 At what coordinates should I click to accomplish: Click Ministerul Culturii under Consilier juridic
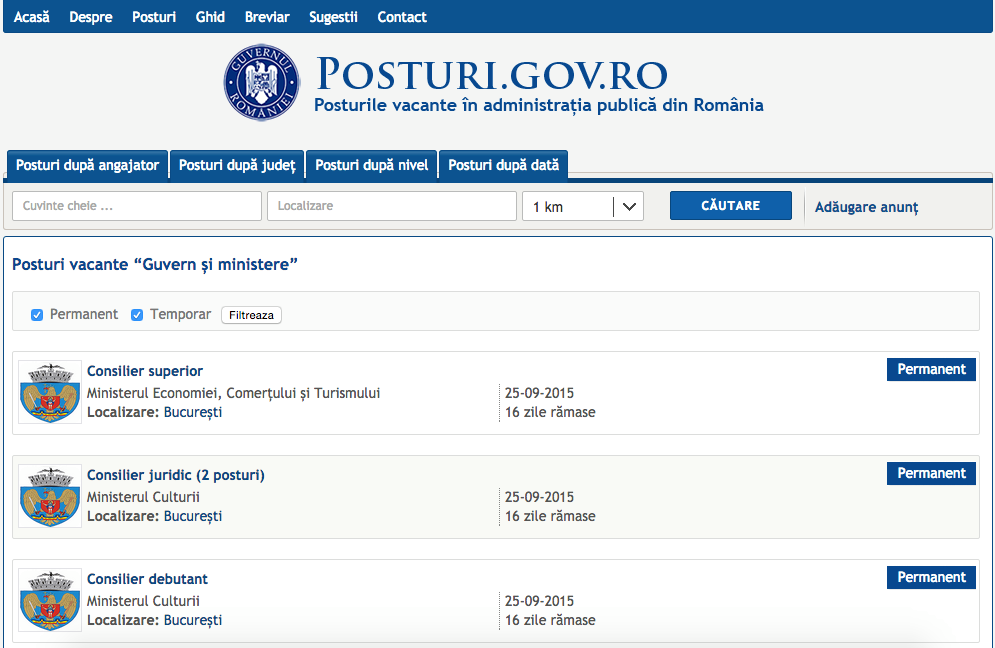pos(143,497)
